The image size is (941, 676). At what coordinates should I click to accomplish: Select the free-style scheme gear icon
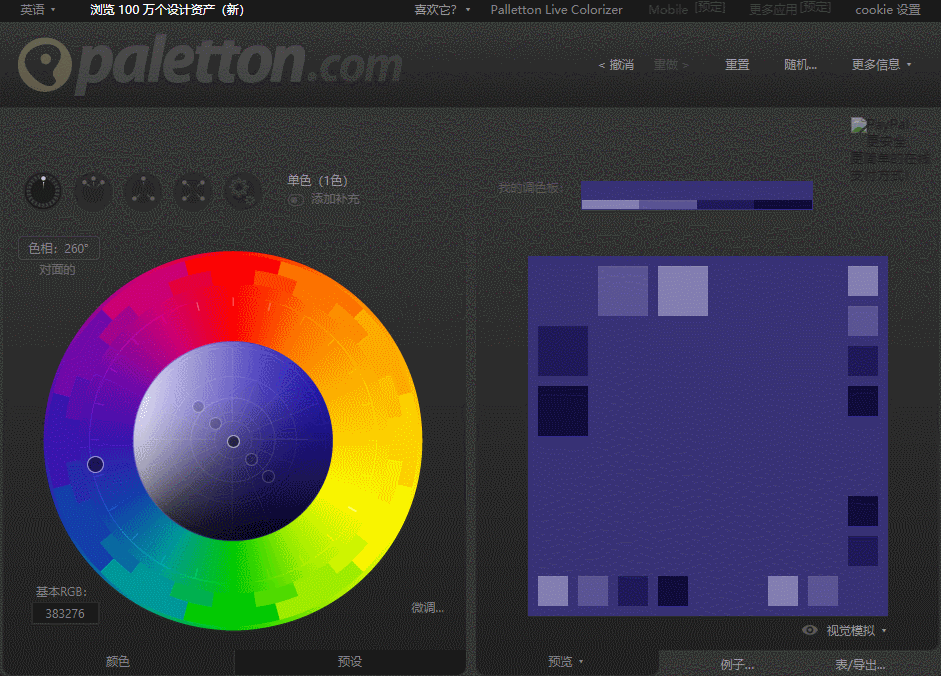click(242, 192)
